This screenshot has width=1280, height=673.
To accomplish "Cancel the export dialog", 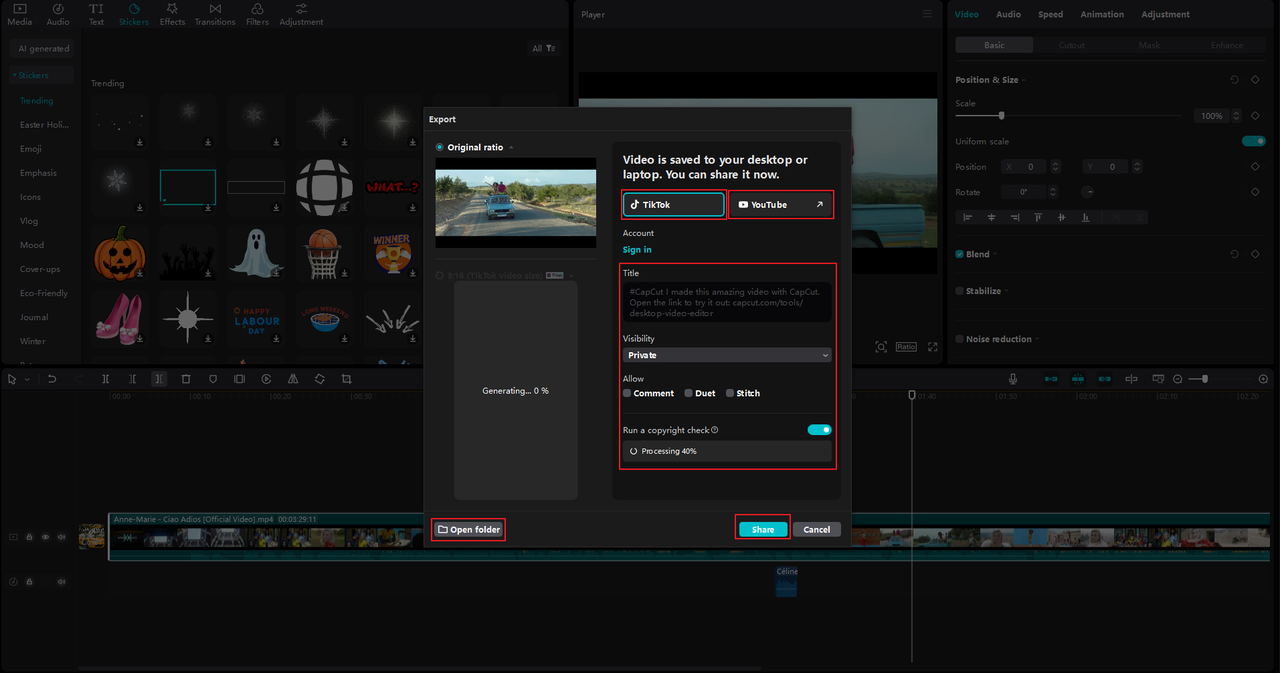I will click(817, 529).
